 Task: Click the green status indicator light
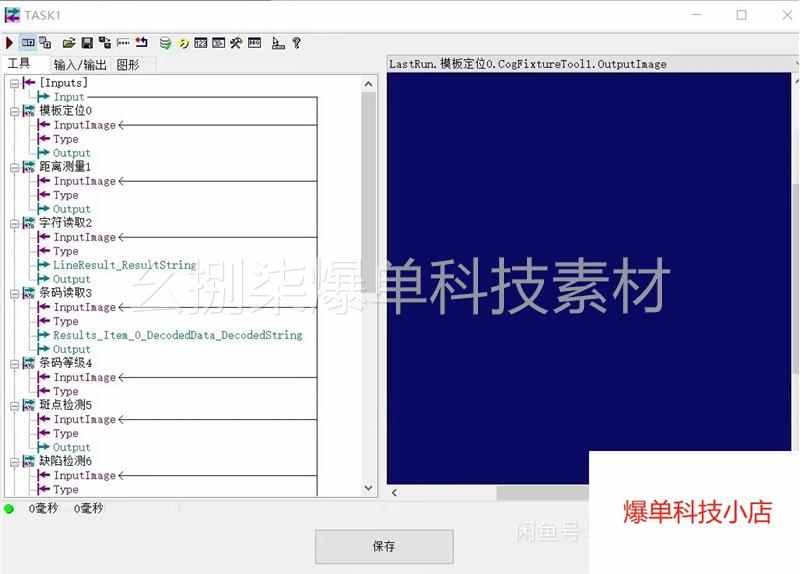pos(9,509)
